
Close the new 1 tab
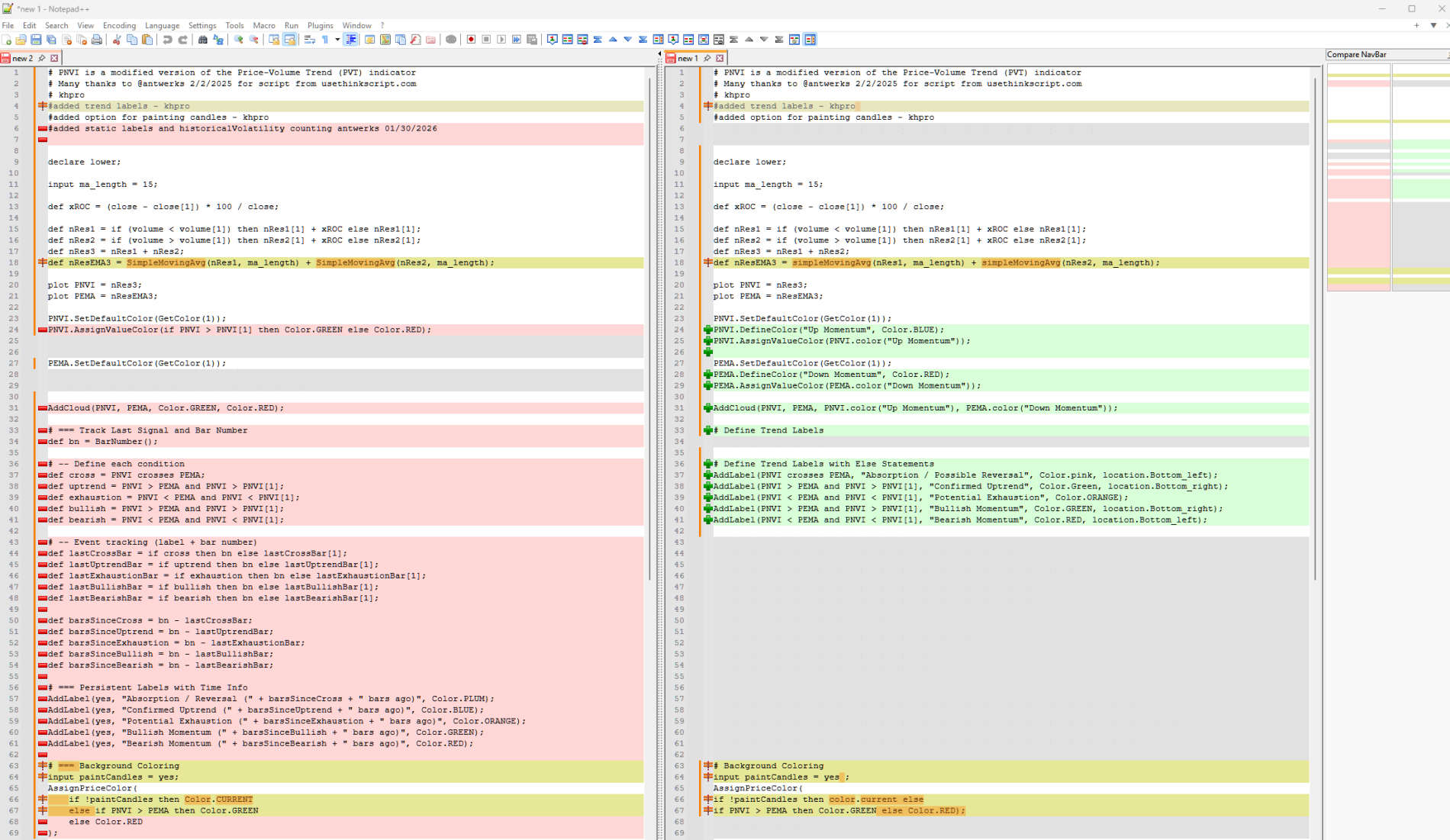720,58
